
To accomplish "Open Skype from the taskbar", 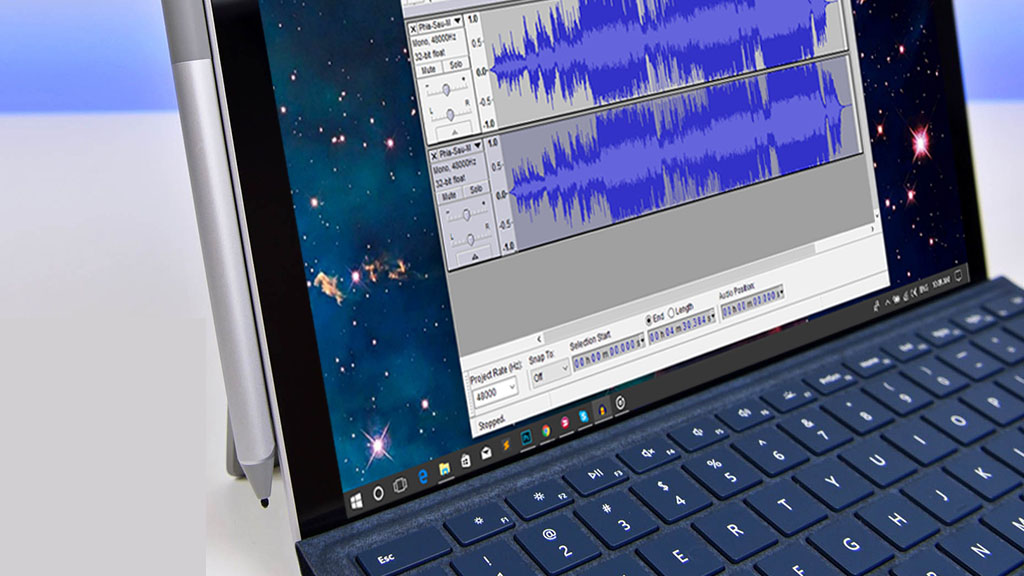I will pyautogui.click(x=583, y=417).
